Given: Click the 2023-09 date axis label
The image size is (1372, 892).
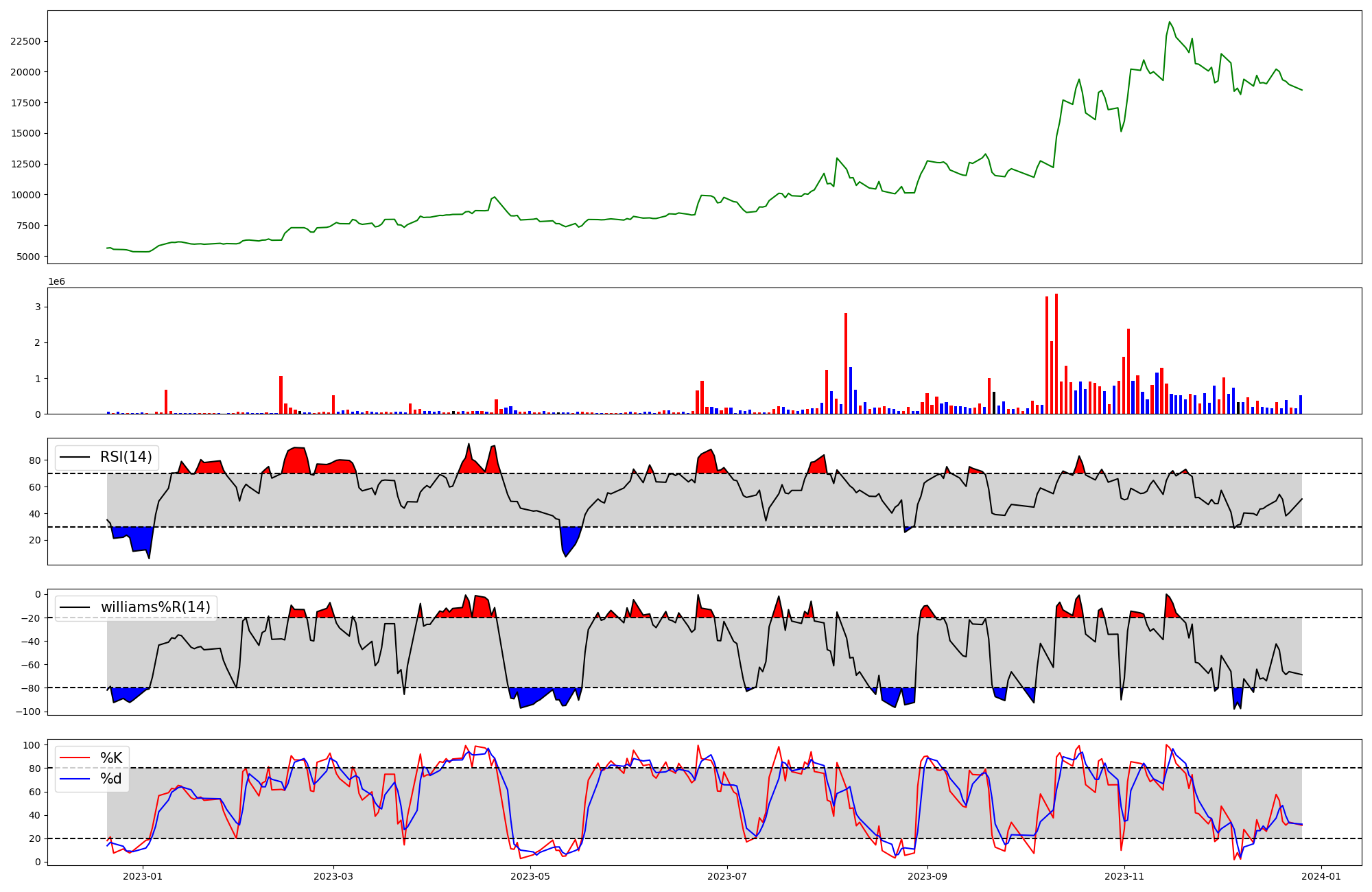Looking at the screenshot, I should [x=927, y=876].
